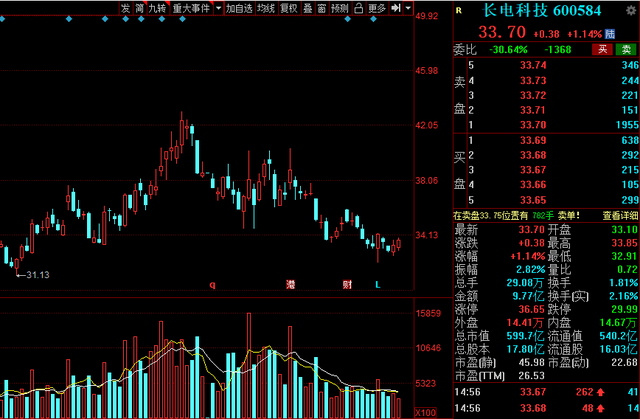Click the red 买 buy button
This screenshot has width=640, height=419.
click(x=602, y=49)
